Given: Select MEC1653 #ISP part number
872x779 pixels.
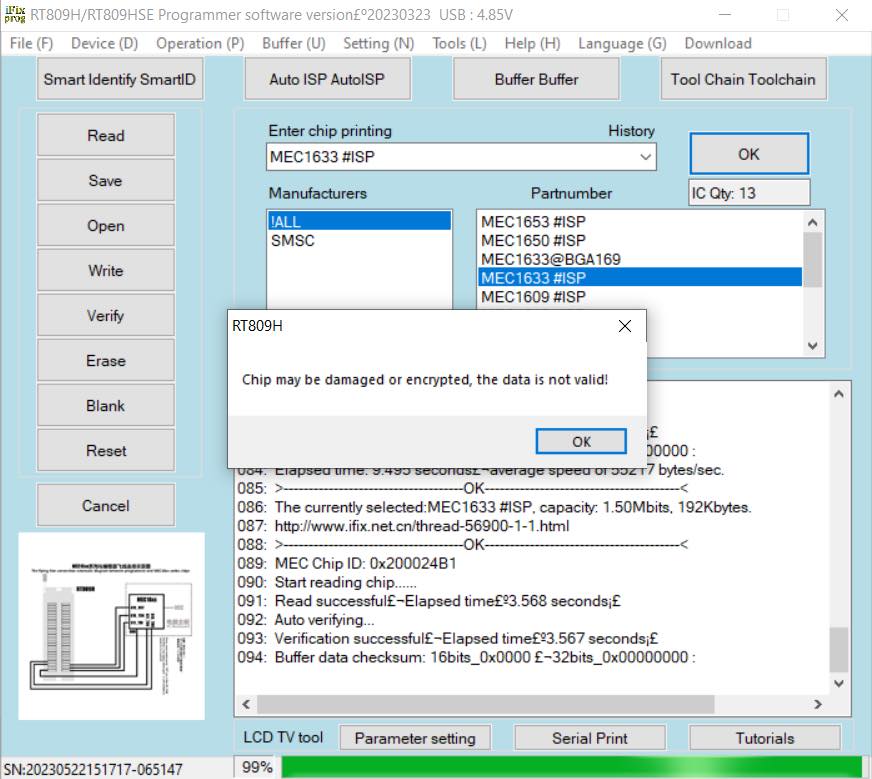Looking at the screenshot, I should (533, 222).
